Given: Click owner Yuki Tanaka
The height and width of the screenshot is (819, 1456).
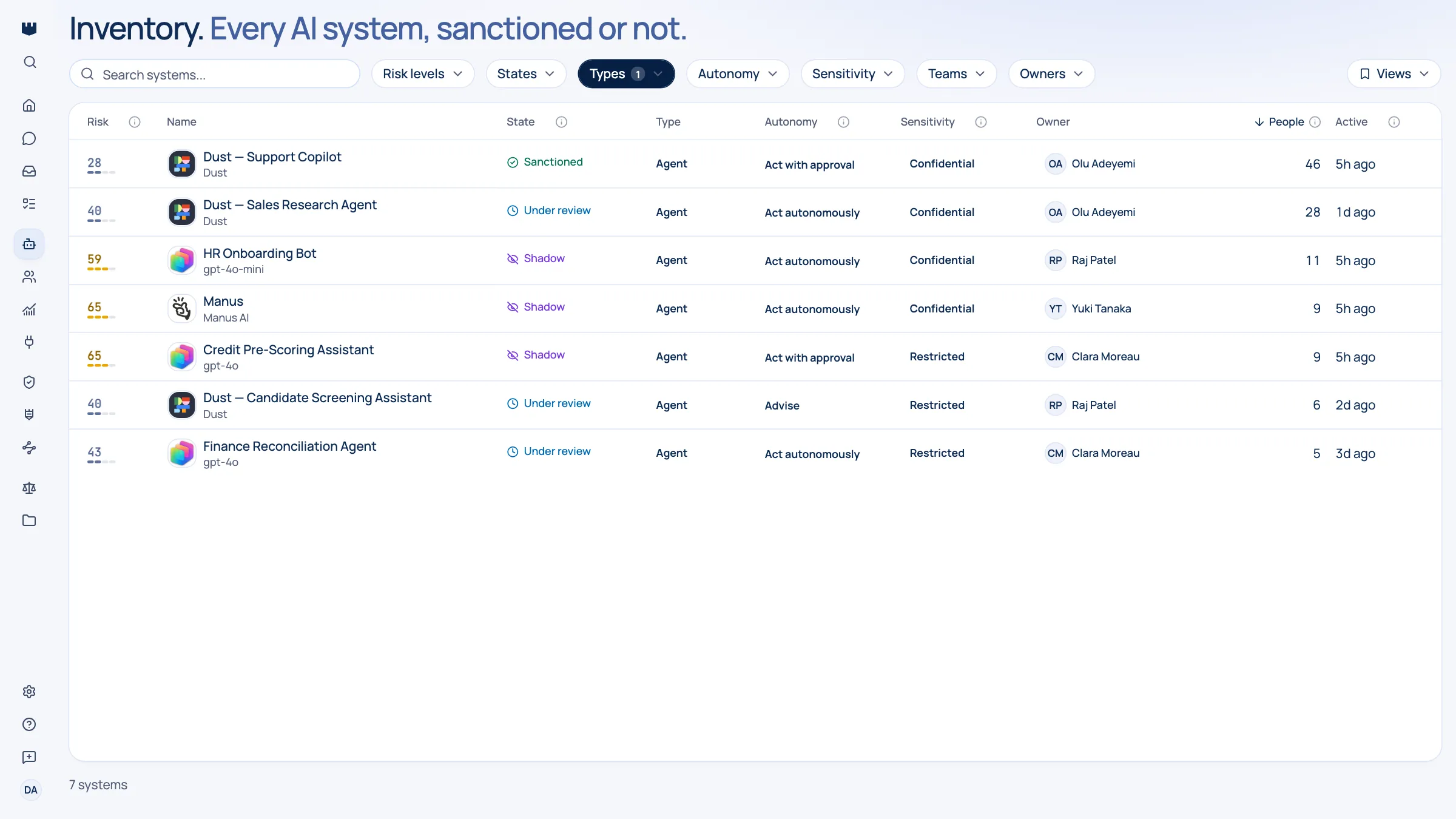Looking at the screenshot, I should click(x=1090, y=308).
